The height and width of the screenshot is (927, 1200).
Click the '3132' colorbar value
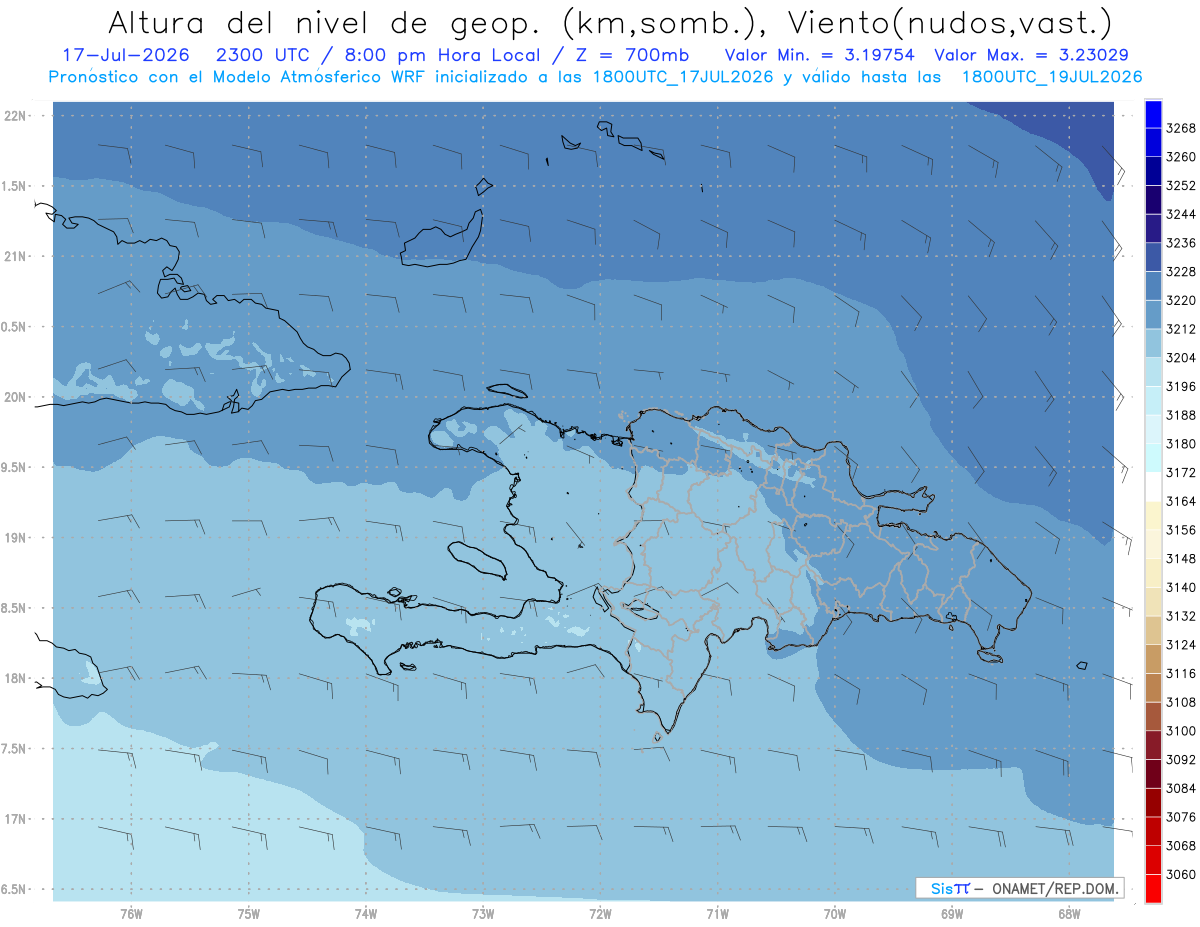coord(1181,616)
